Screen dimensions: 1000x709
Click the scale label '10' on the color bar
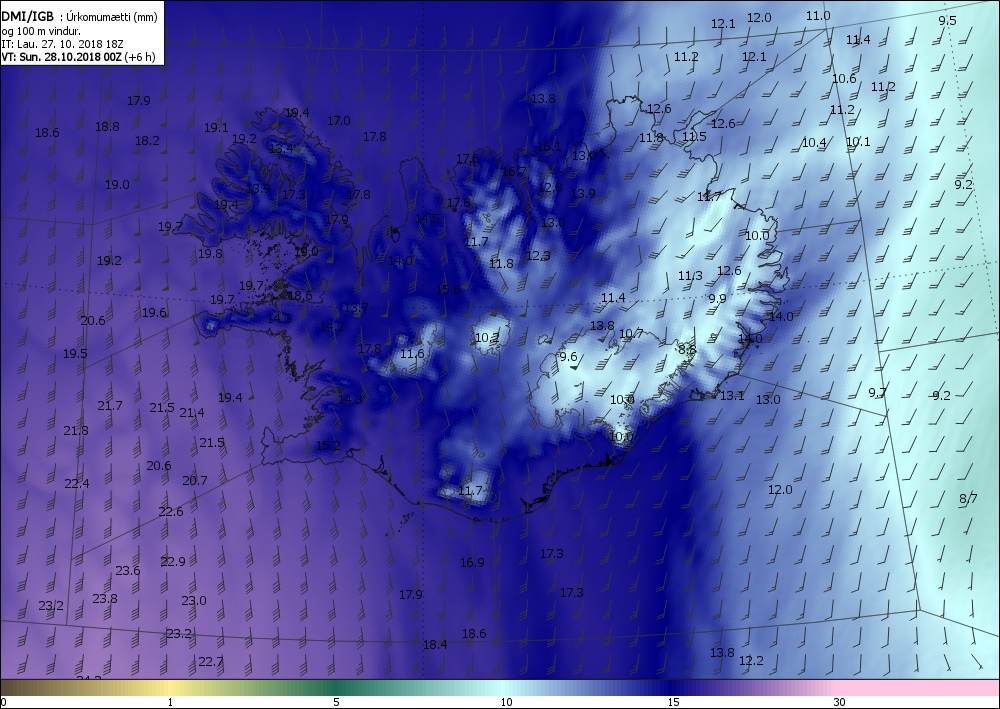tap(506, 702)
